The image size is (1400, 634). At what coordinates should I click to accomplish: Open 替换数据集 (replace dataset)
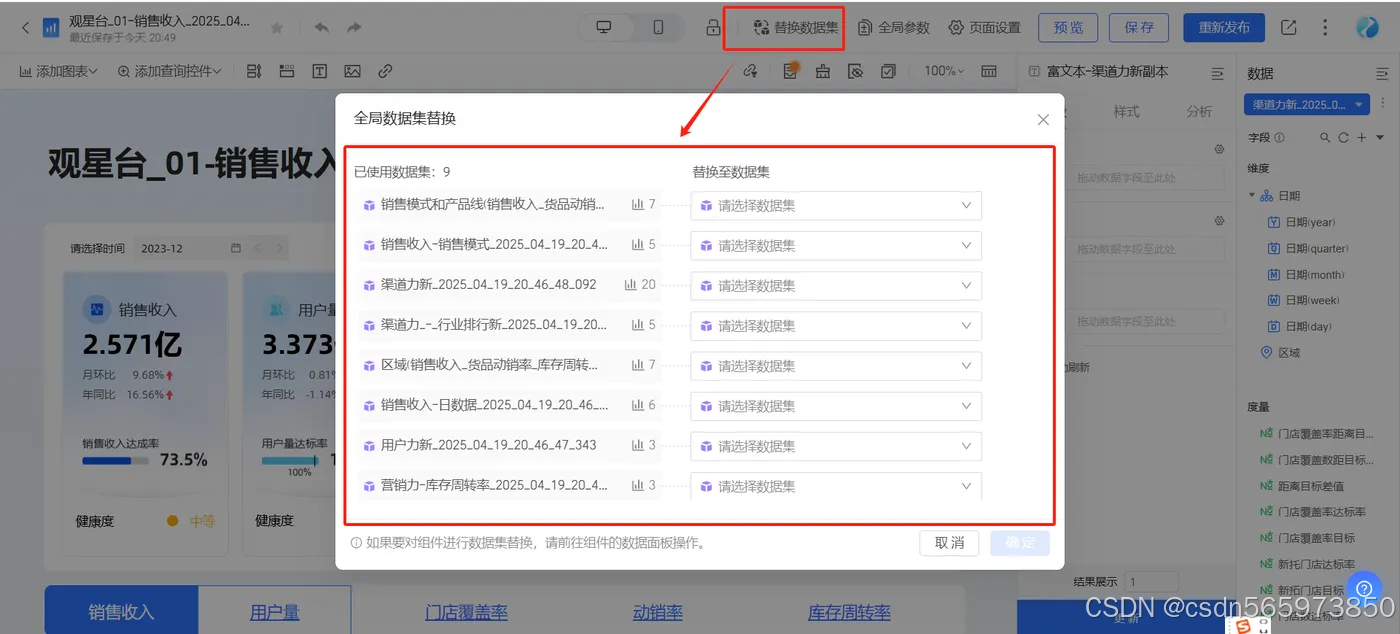[x=796, y=28]
